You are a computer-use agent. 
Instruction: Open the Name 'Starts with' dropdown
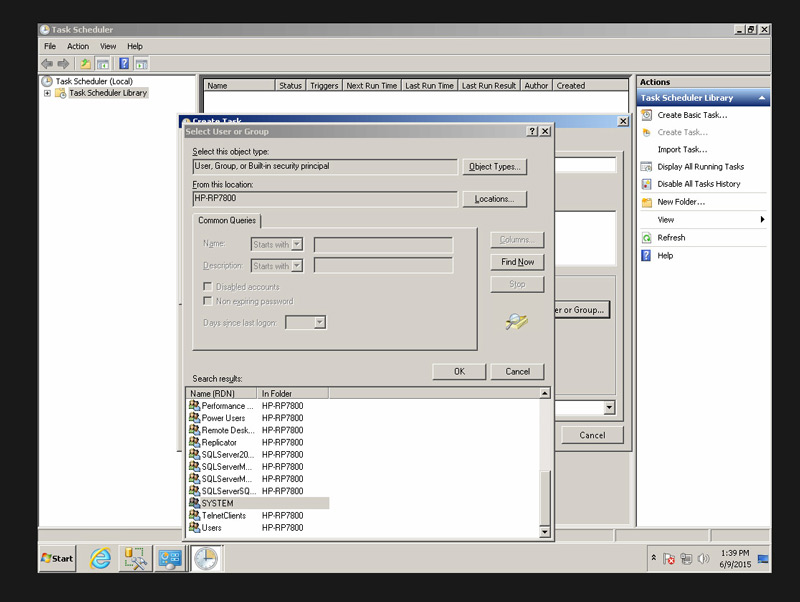click(x=296, y=244)
